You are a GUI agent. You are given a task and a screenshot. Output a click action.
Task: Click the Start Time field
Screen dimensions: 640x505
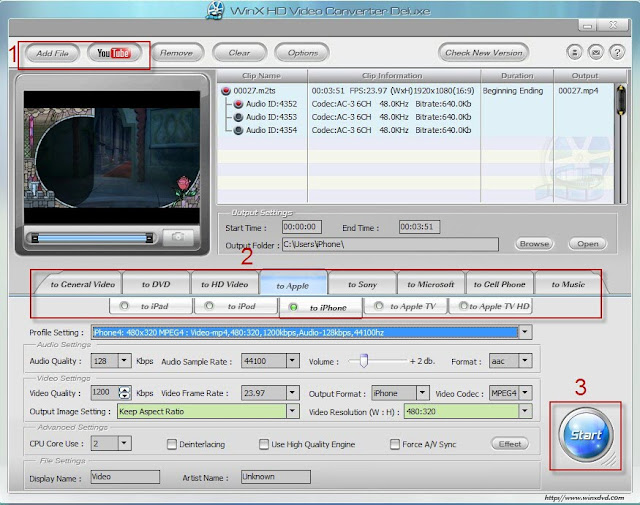click(302, 227)
